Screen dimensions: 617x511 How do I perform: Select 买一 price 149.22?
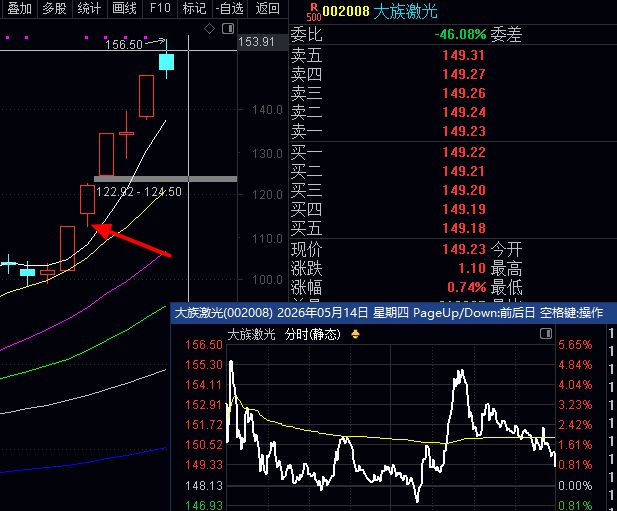(x=464, y=152)
